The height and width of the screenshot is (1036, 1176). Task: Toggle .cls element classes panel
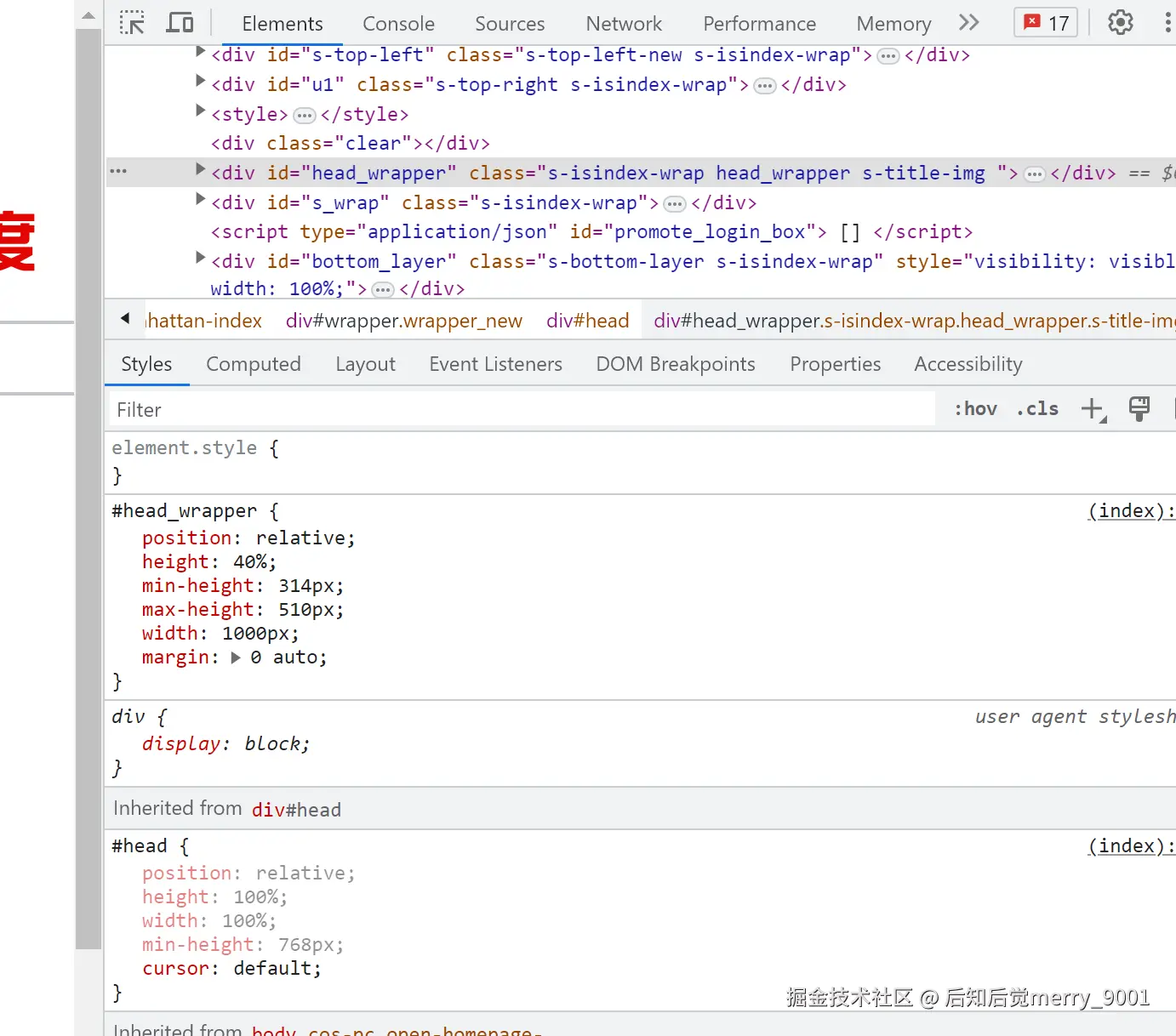tap(1037, 409)
